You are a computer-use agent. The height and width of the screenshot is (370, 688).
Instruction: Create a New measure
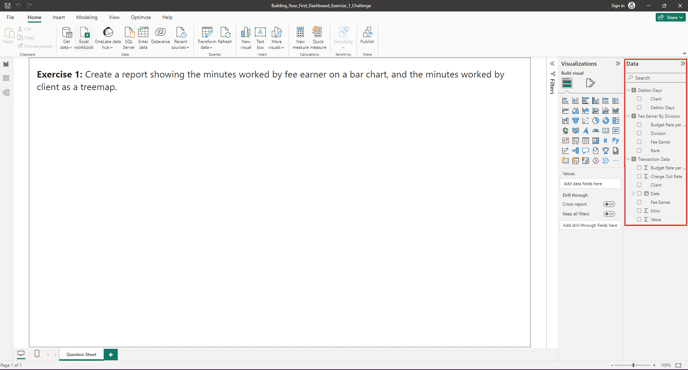301,38
